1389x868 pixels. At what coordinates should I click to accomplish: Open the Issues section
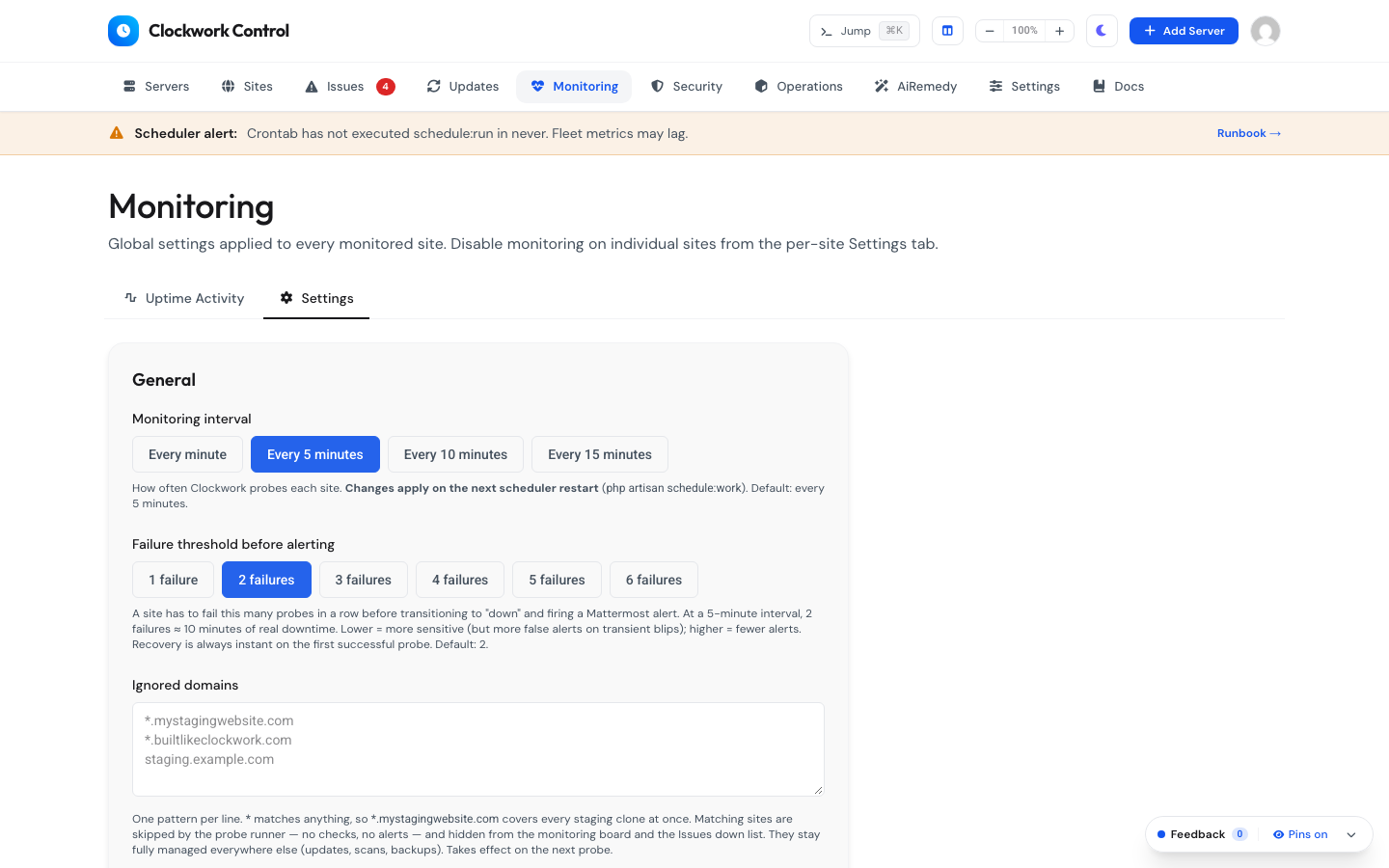coord(349,87)
